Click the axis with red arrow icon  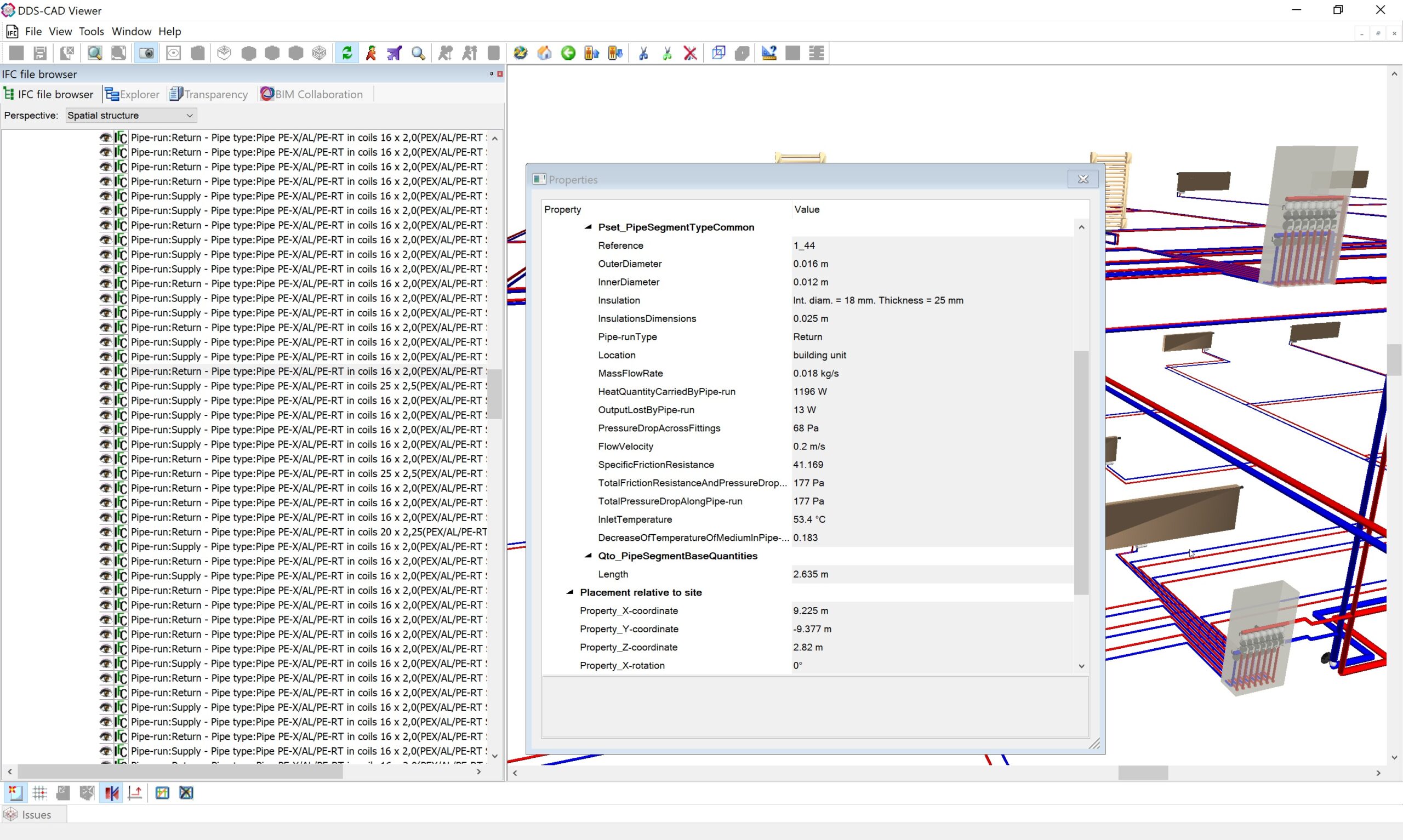click(135, 793)
